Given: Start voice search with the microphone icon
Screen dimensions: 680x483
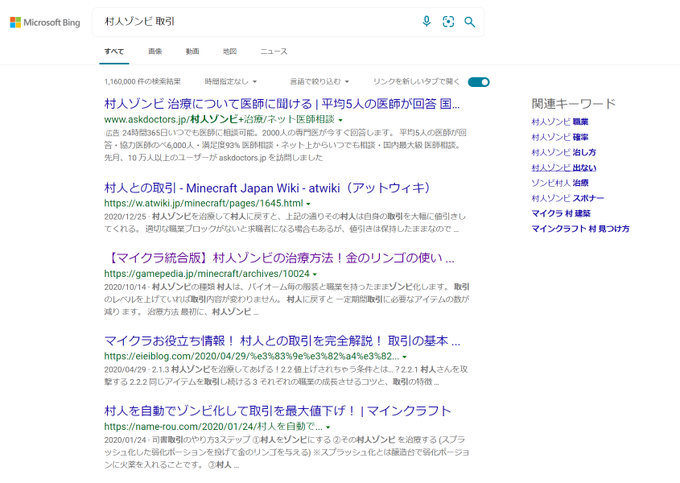Looking at the screenshot, I should [427, 22].
